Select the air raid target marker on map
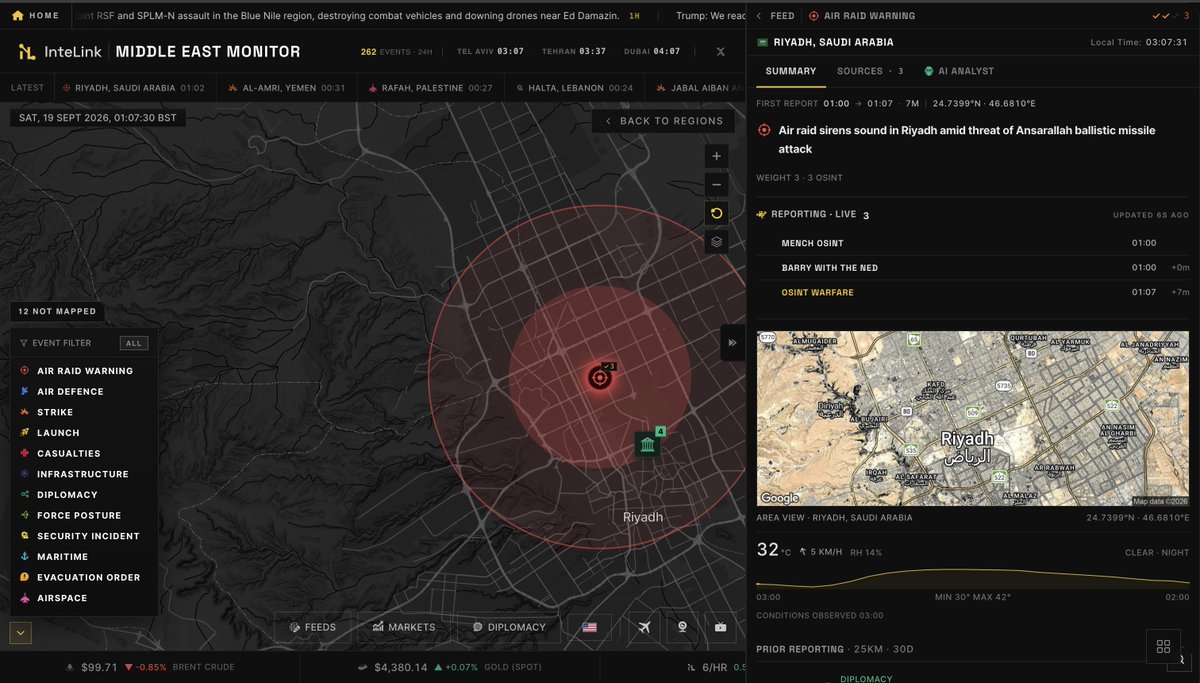Image resolution: width=1200 pixels, height=683 pixels. (x=599, y=377)
